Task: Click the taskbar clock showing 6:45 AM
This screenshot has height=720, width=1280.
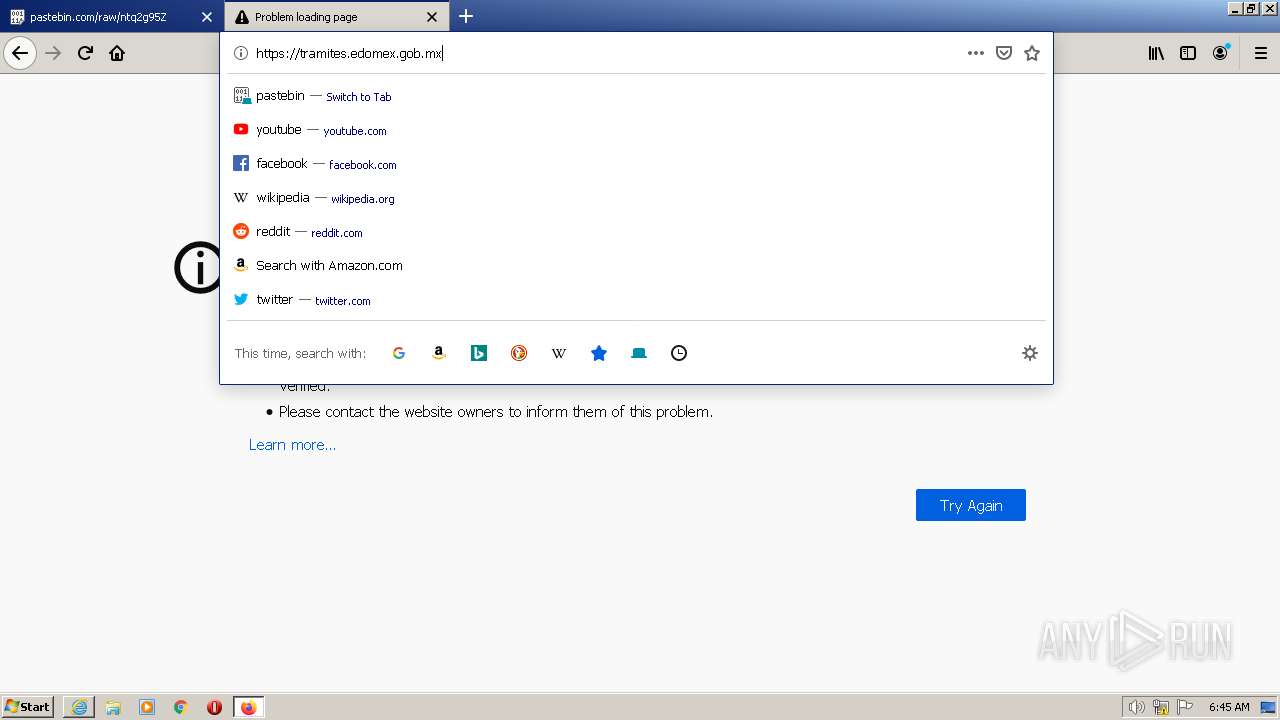Action: pyautogui.click(x=1229, y=707)
